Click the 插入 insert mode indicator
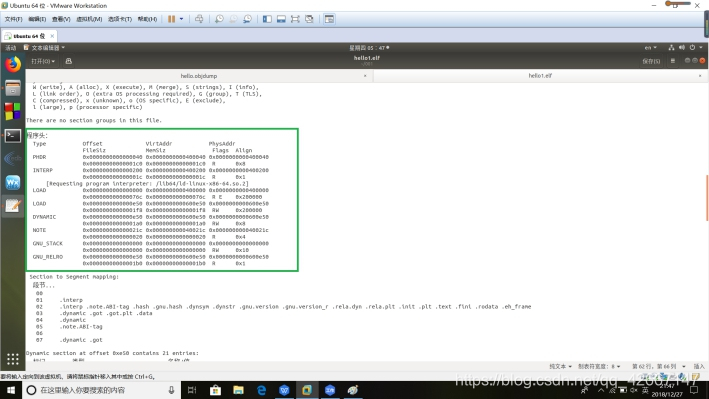The image size is (709, 399). click(699, 366)
